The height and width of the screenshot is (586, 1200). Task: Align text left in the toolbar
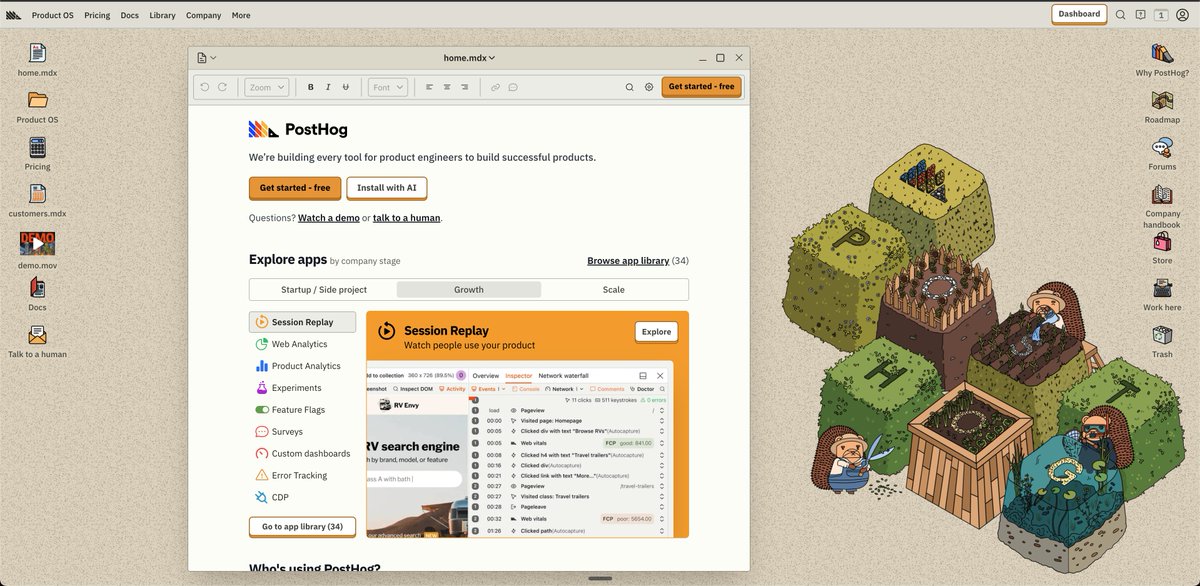tap(429, 87)
